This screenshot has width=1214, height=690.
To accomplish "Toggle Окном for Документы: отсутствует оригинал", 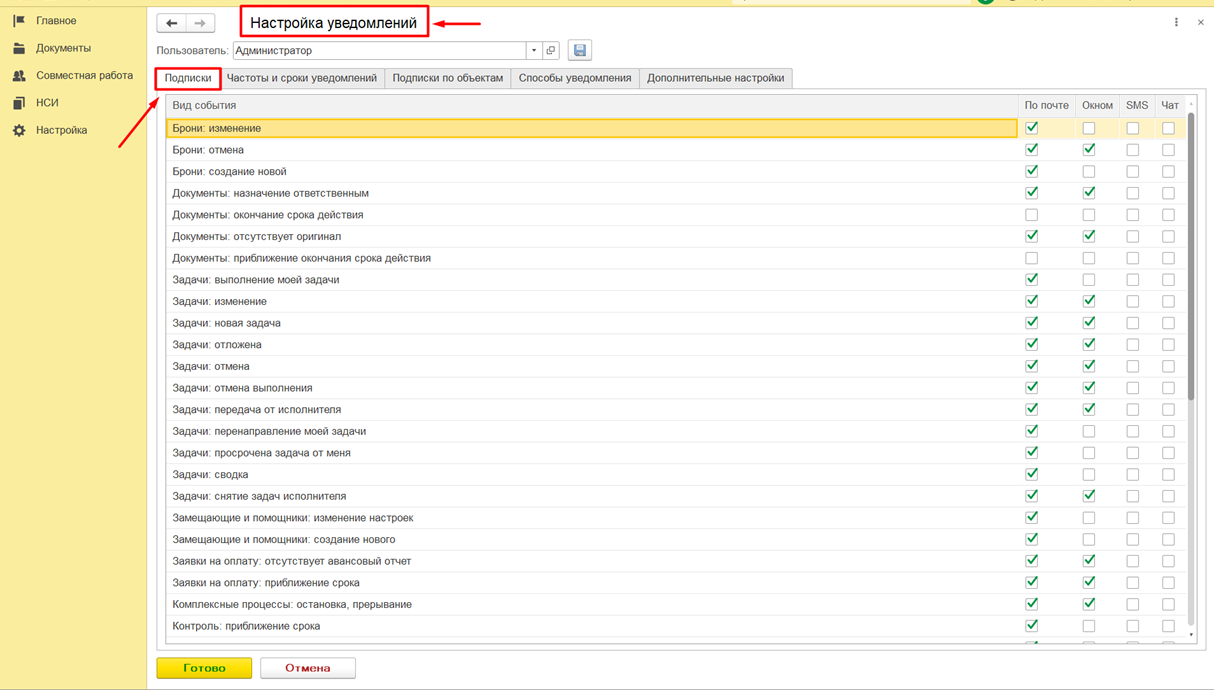I will (1089, 236).
